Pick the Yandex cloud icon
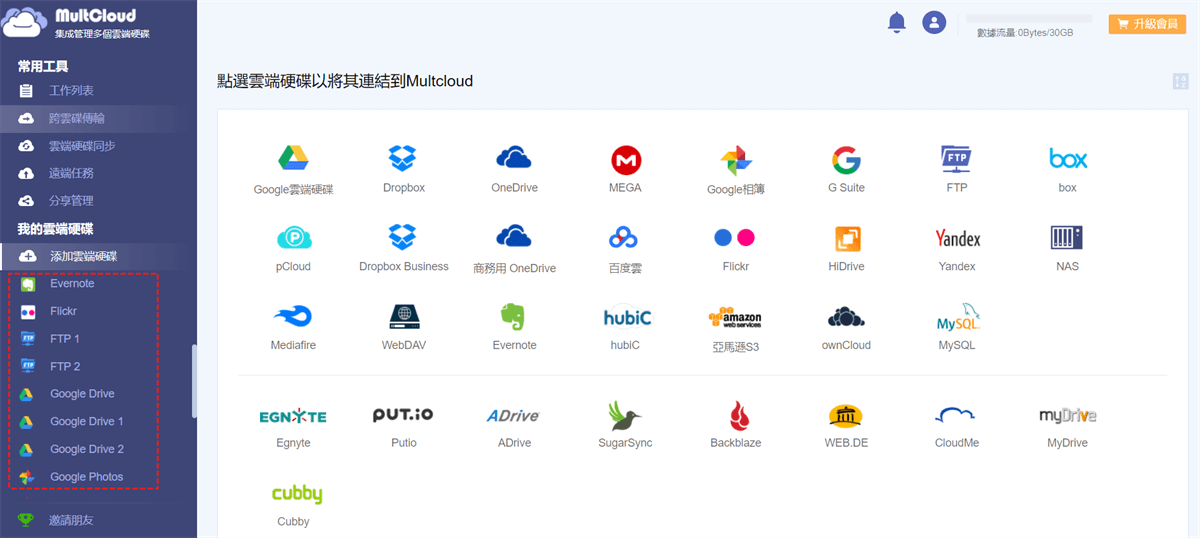The image size is (1200, 538). (x=957, y=238)
